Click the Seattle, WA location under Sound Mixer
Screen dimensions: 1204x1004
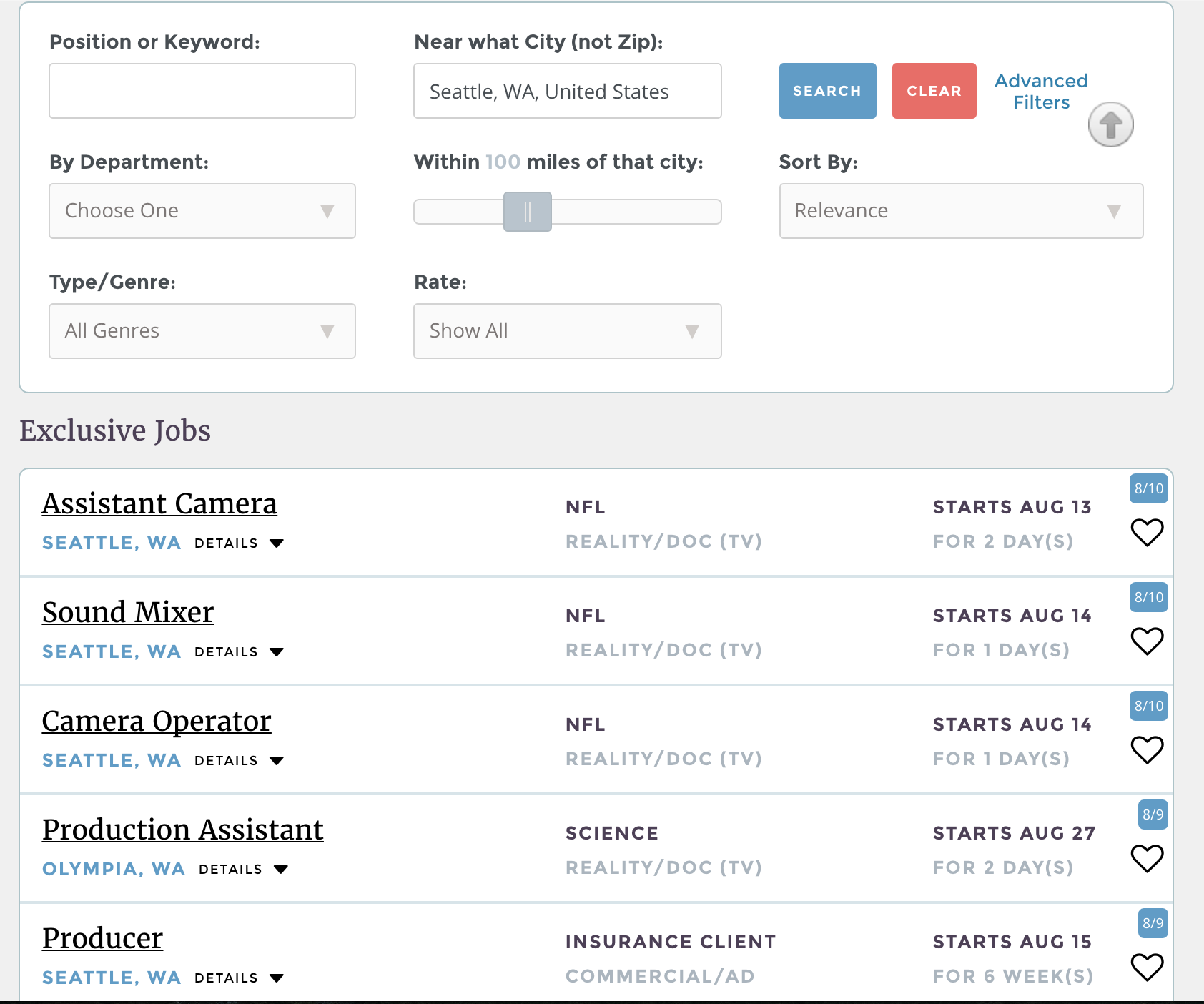(112, 651)
